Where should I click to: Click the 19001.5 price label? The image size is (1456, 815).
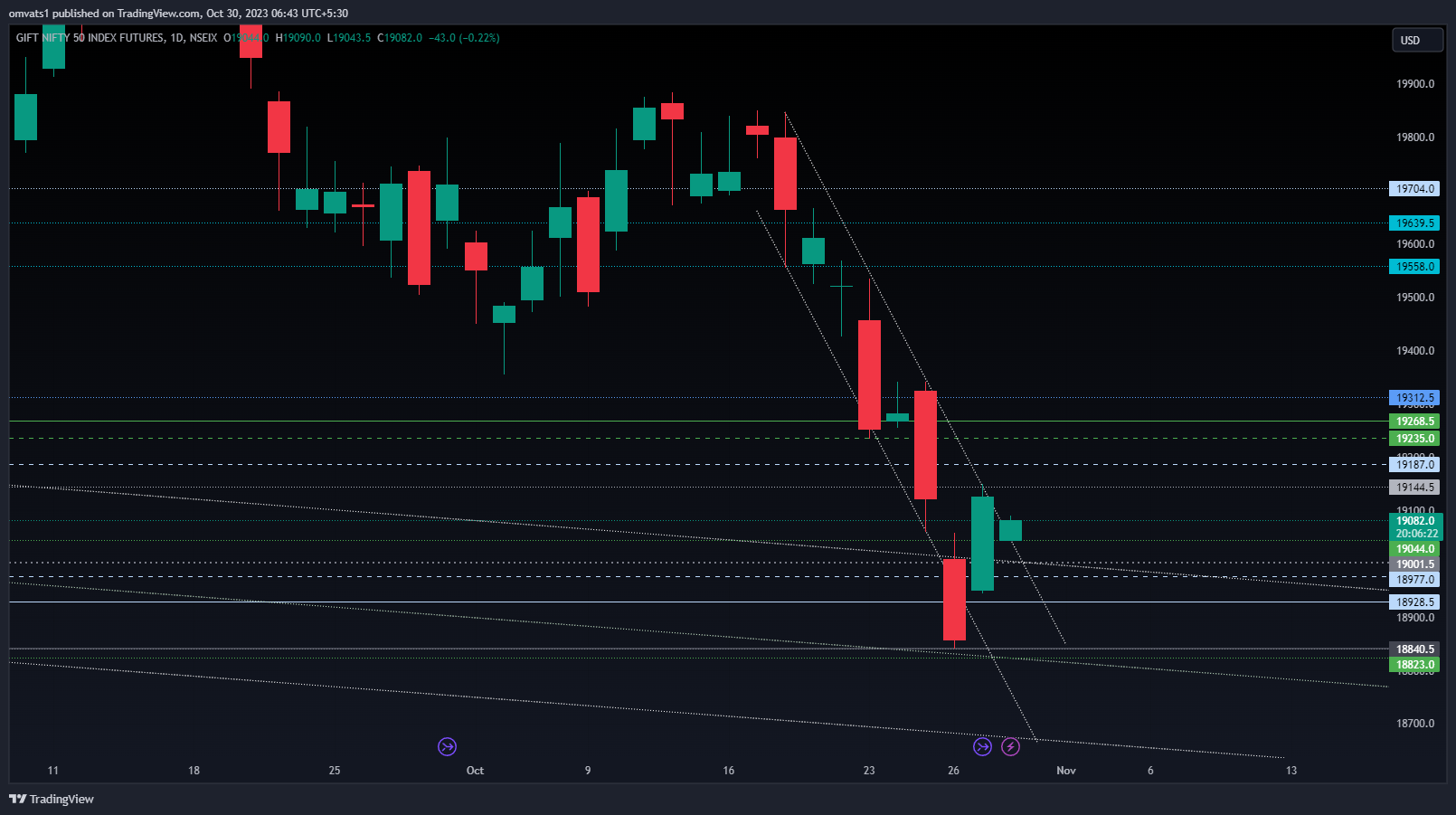1414,564
